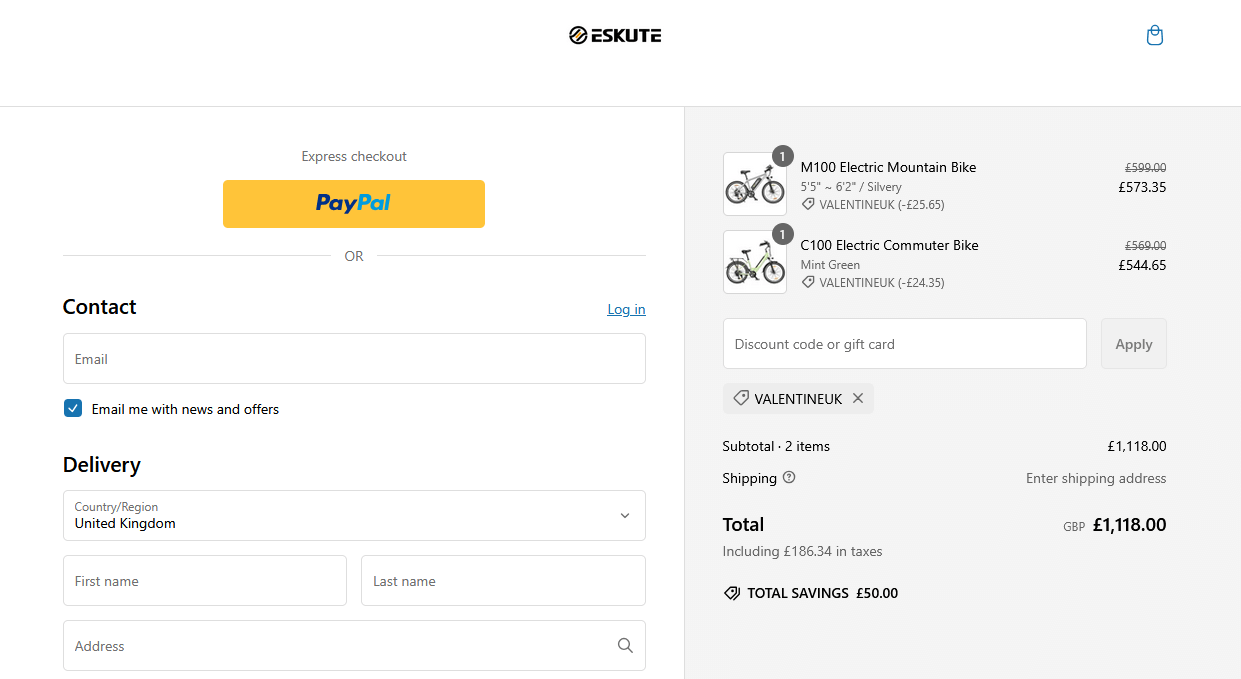
Task: Click the C100 Electric Commuter Bike thumbnail
Action: 755,262
